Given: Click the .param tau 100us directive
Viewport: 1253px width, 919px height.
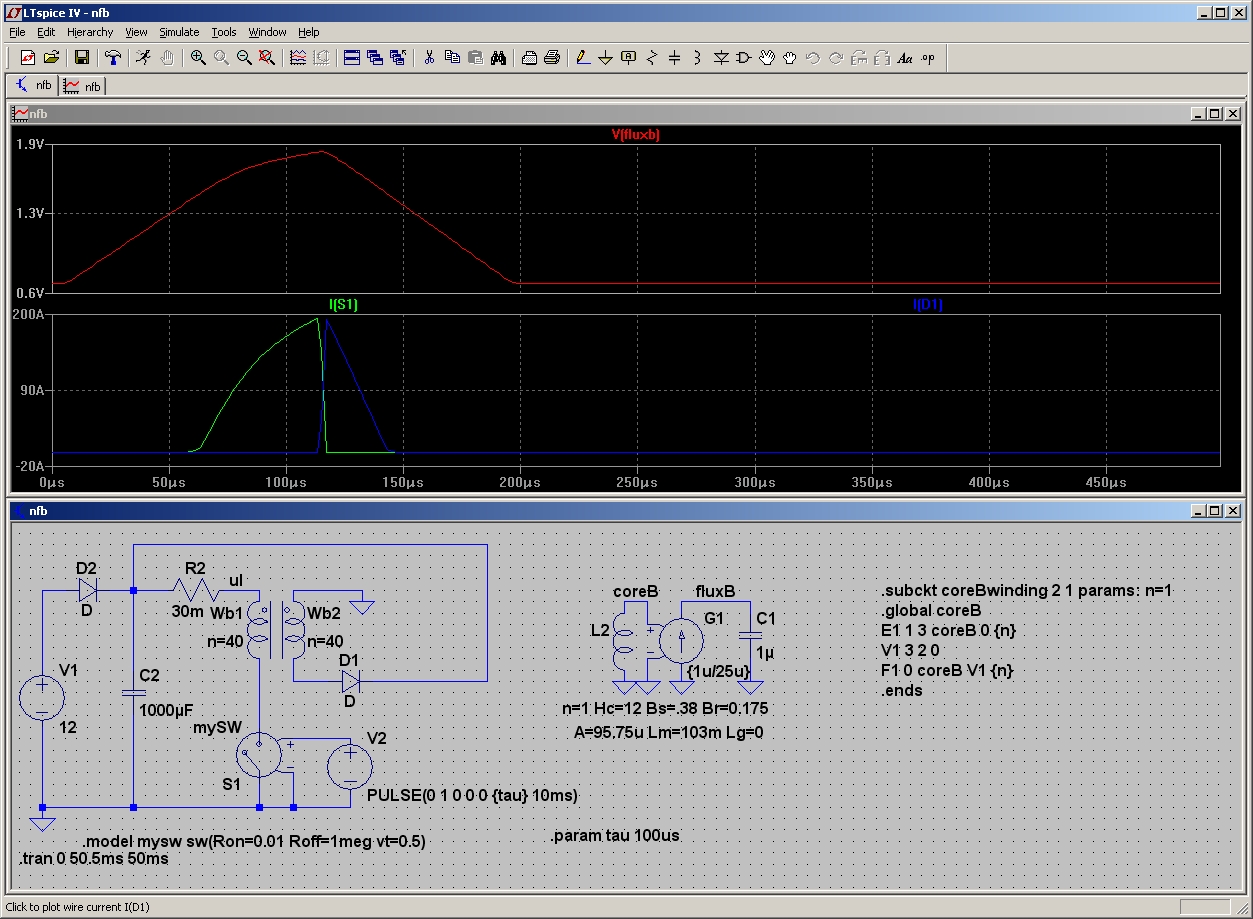Looking at the screenshot, I should point(614,835).
